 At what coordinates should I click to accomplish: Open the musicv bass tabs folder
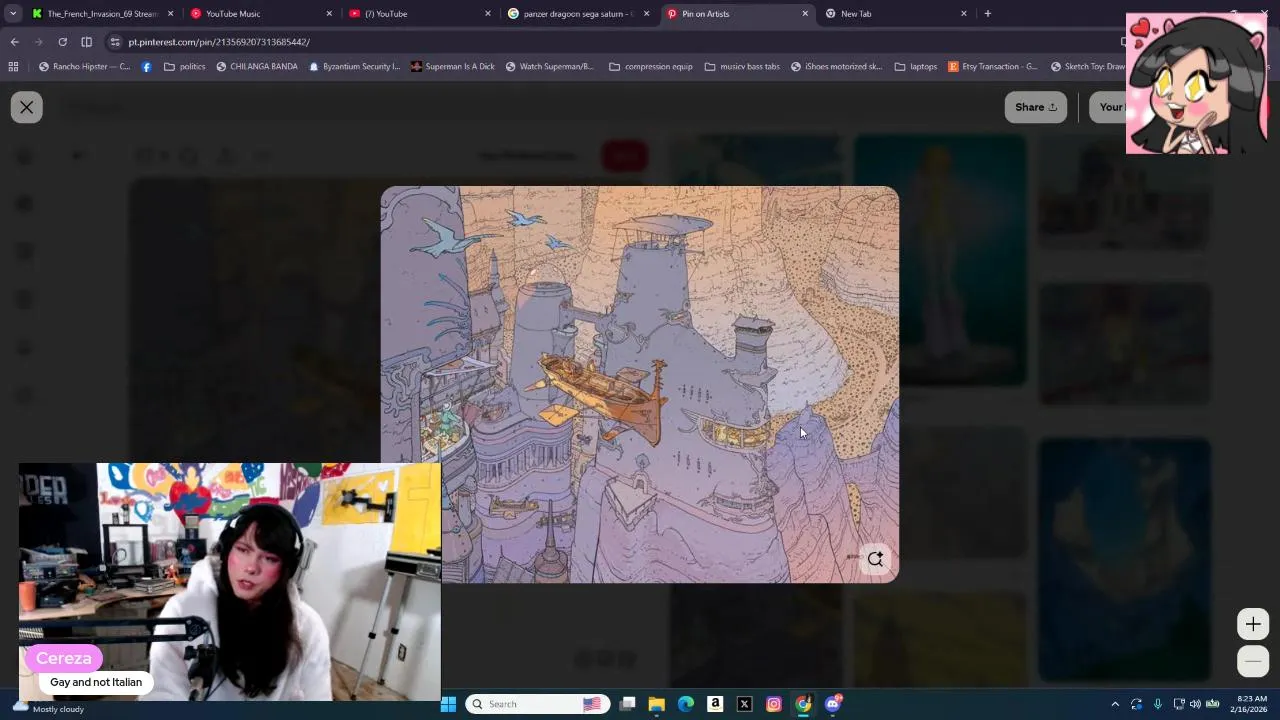click(742, 67)
